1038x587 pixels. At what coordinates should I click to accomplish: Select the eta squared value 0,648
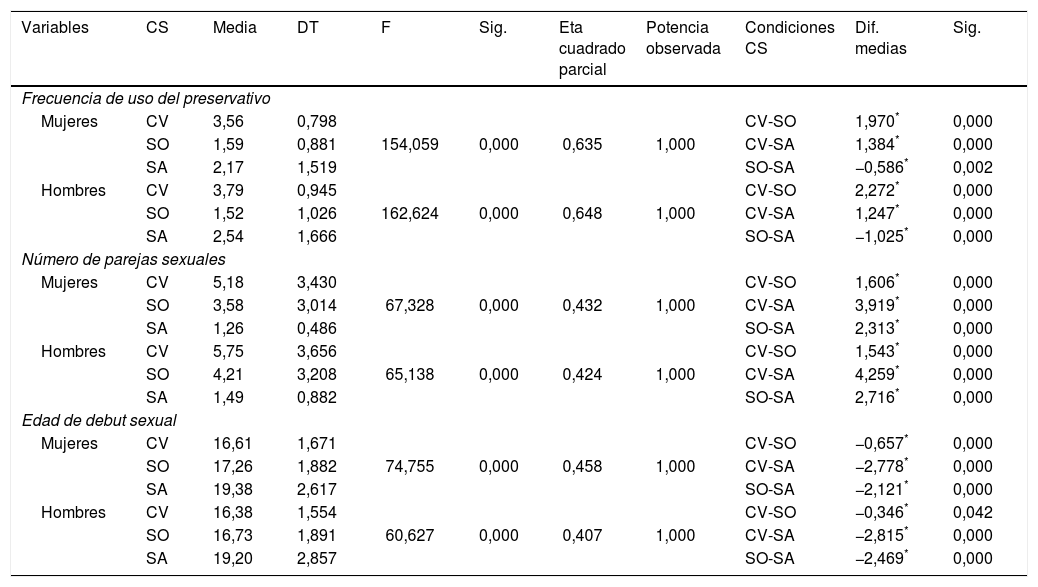pos(582,213)
